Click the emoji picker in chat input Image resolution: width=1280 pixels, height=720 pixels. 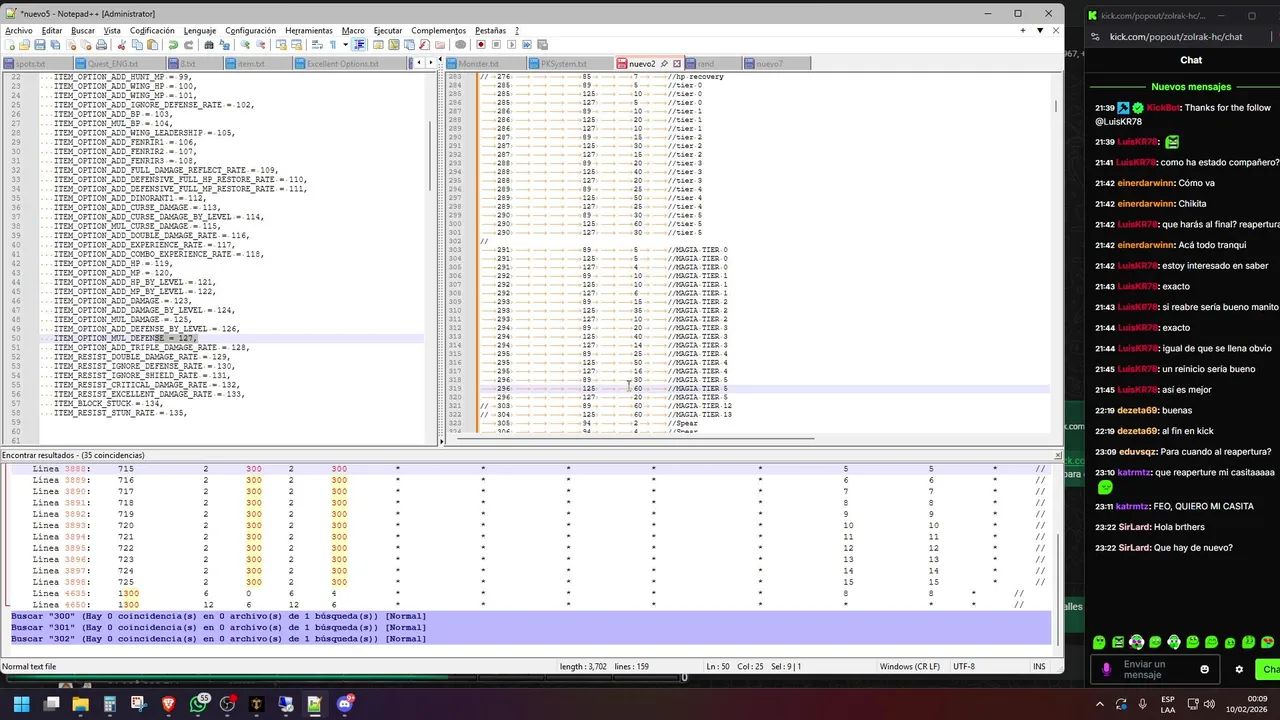tap(1204, 669)
